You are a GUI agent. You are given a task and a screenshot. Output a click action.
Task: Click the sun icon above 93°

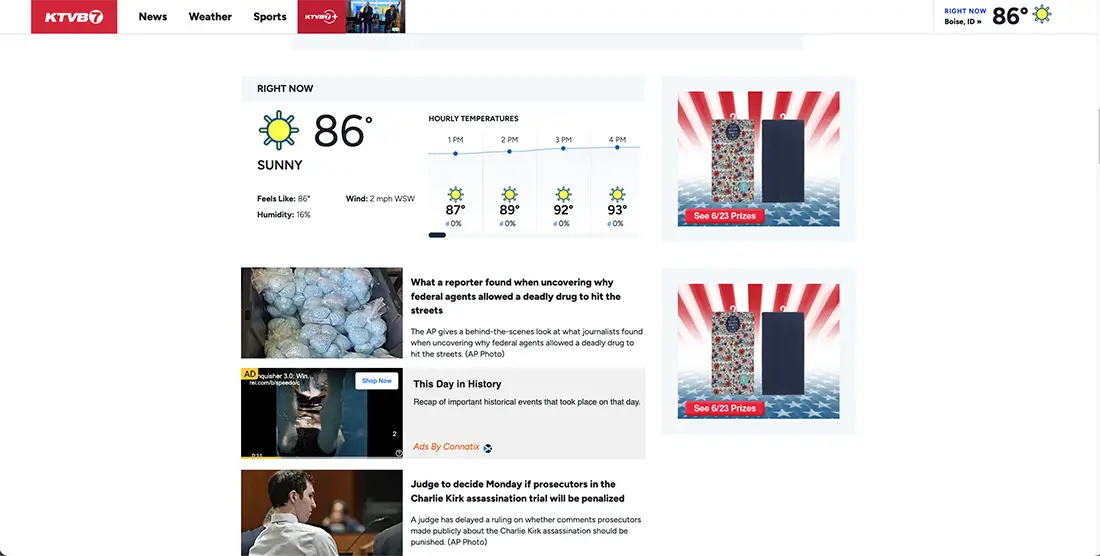coord(617,194)
